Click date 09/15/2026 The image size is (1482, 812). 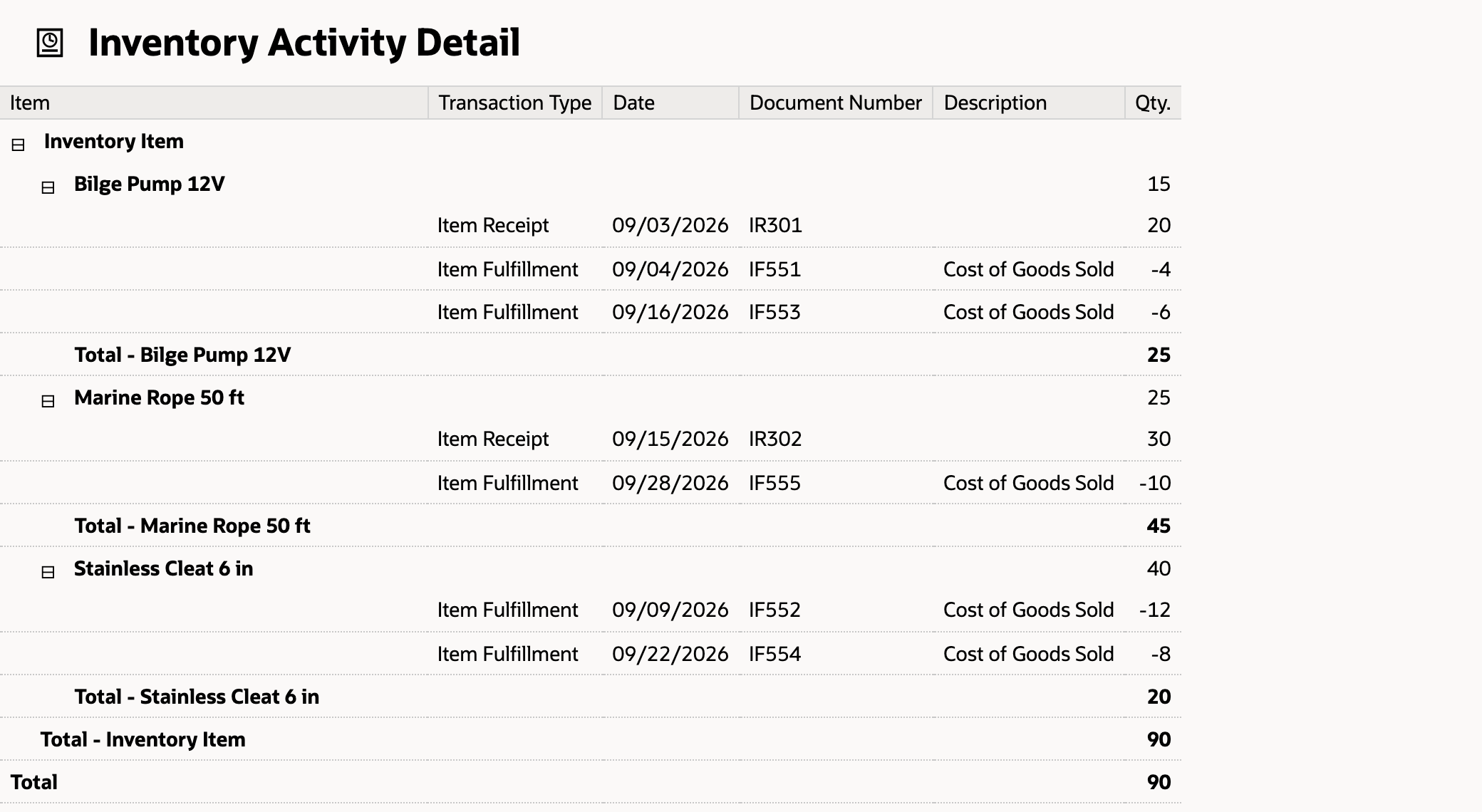tap(670, 439)
